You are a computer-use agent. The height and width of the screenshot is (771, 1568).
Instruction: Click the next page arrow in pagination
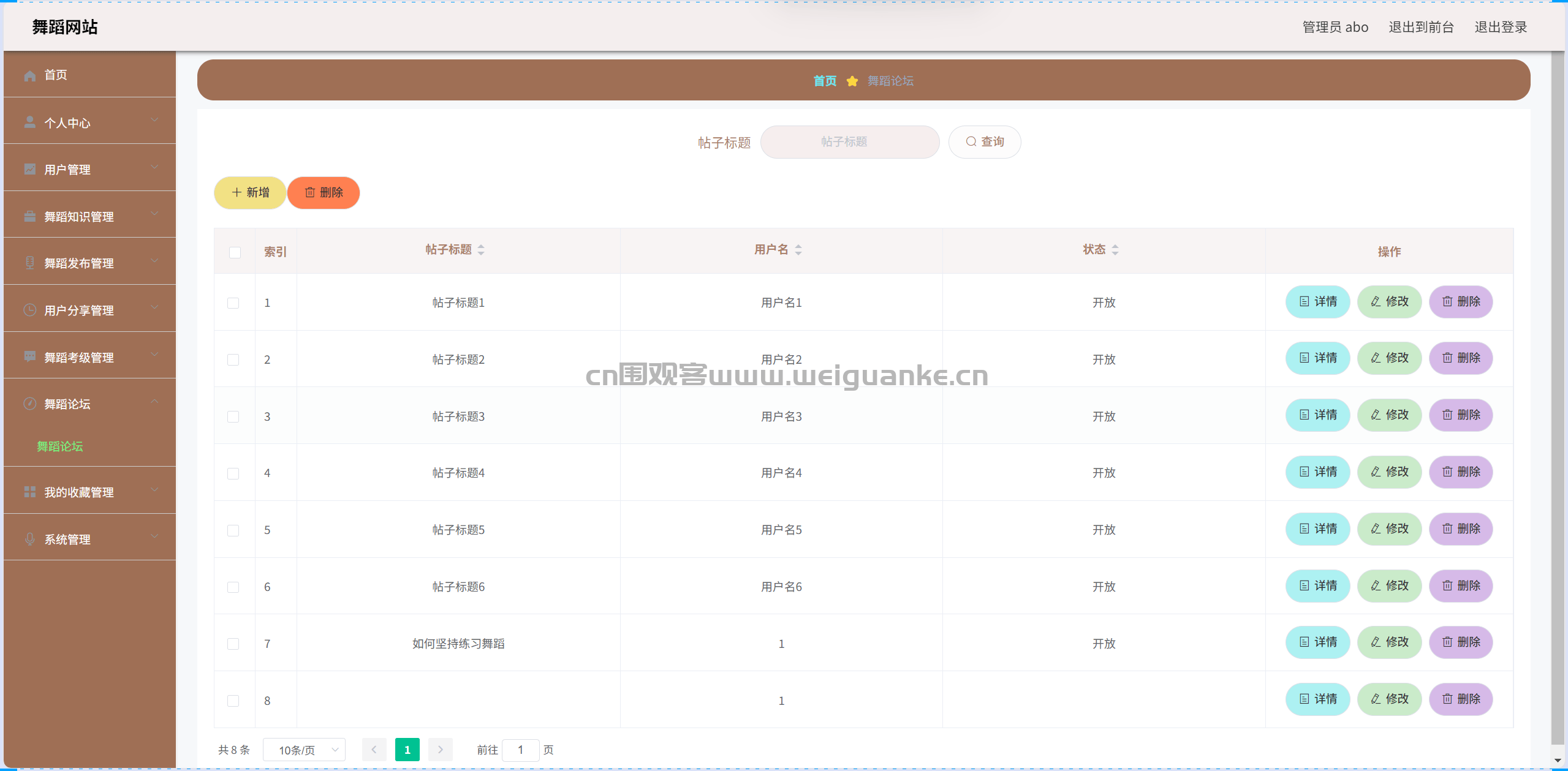point(440,750)
